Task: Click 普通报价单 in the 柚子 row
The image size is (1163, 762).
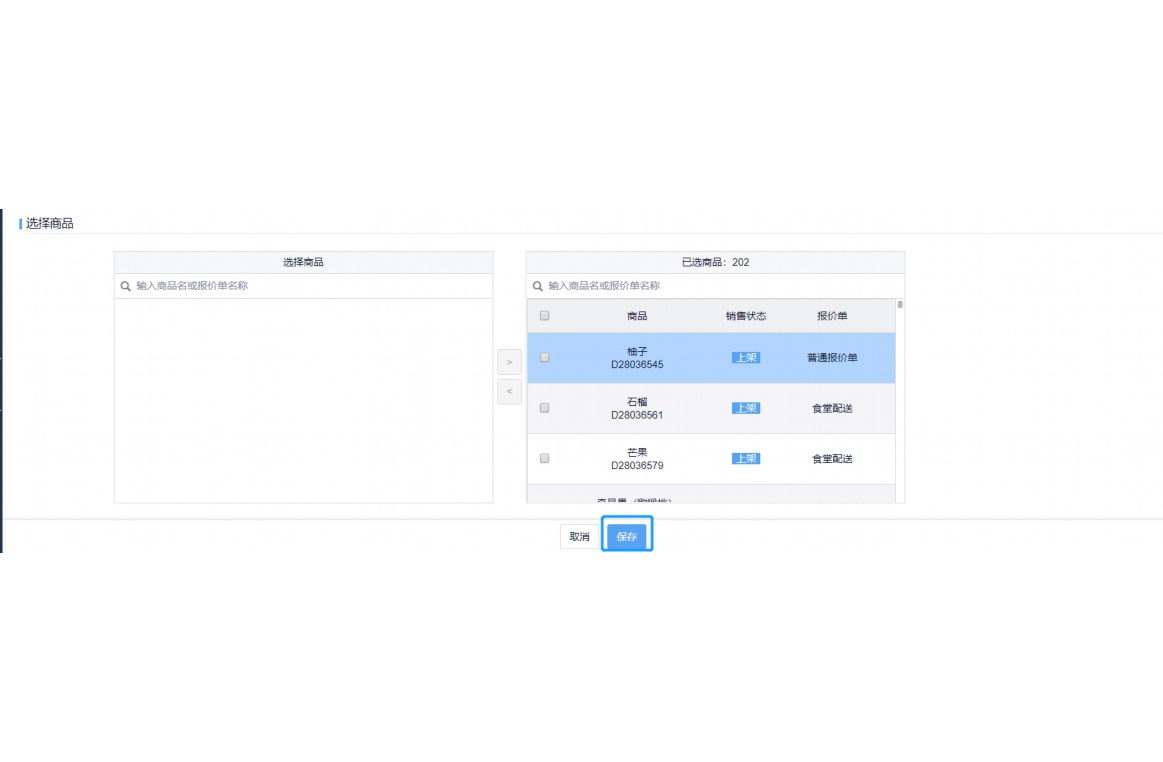Action: click(x=832, y=358)
